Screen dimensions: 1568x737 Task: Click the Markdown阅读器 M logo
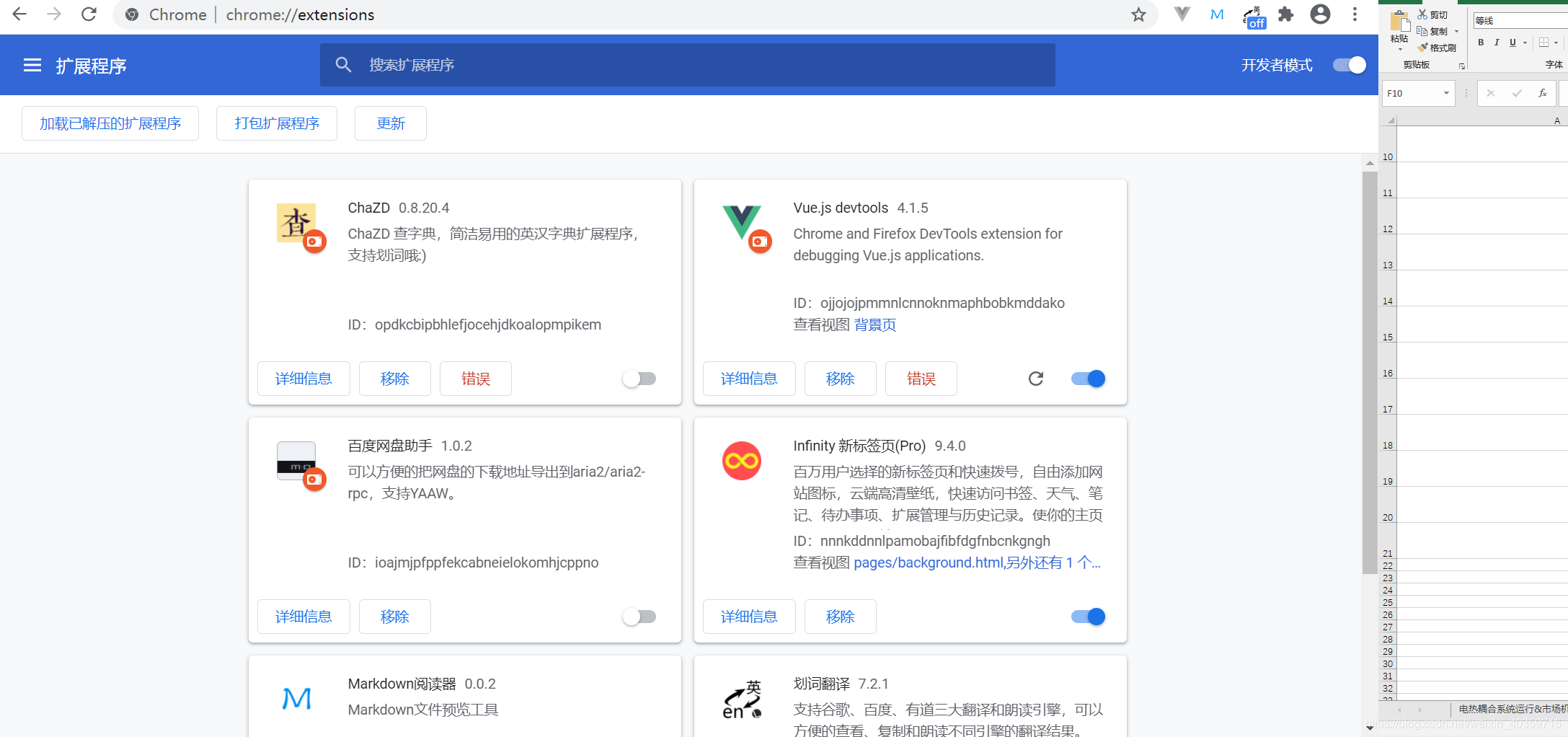pyautogui.click(x=296, y=699)
